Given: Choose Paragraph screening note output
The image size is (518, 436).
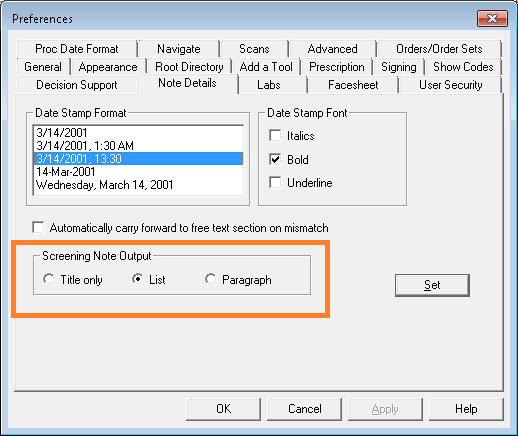Looking at the screenshot, I should coord(210,279).
